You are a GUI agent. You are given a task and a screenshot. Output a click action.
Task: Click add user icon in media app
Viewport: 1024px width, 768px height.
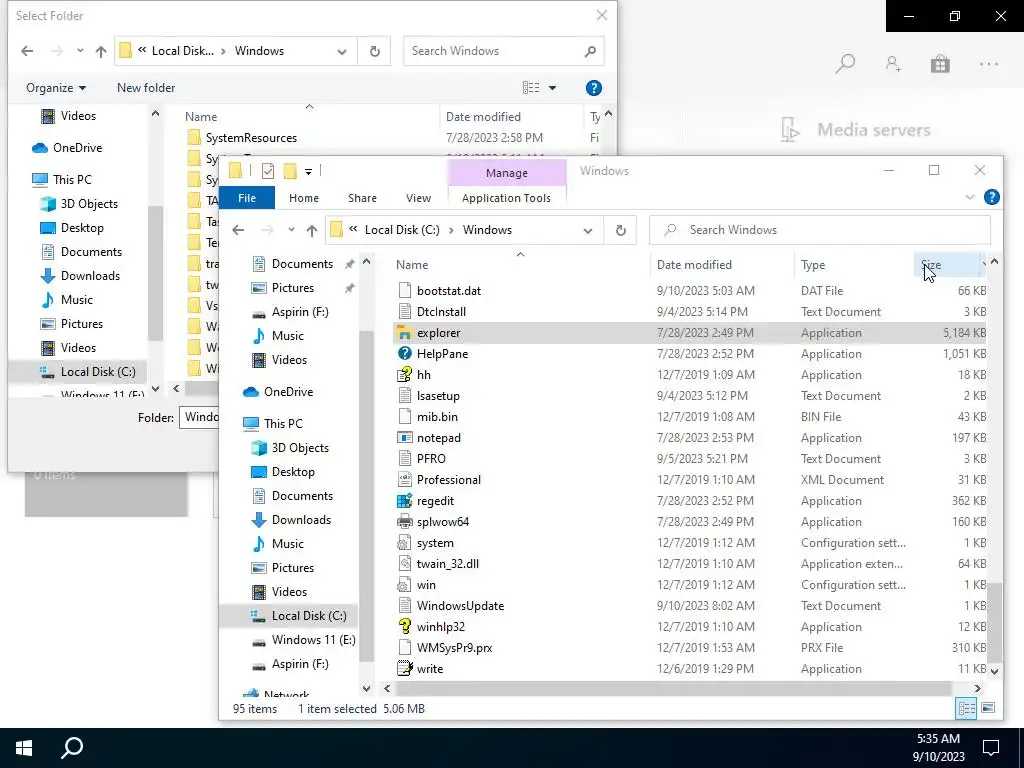(x=893, y=64)
